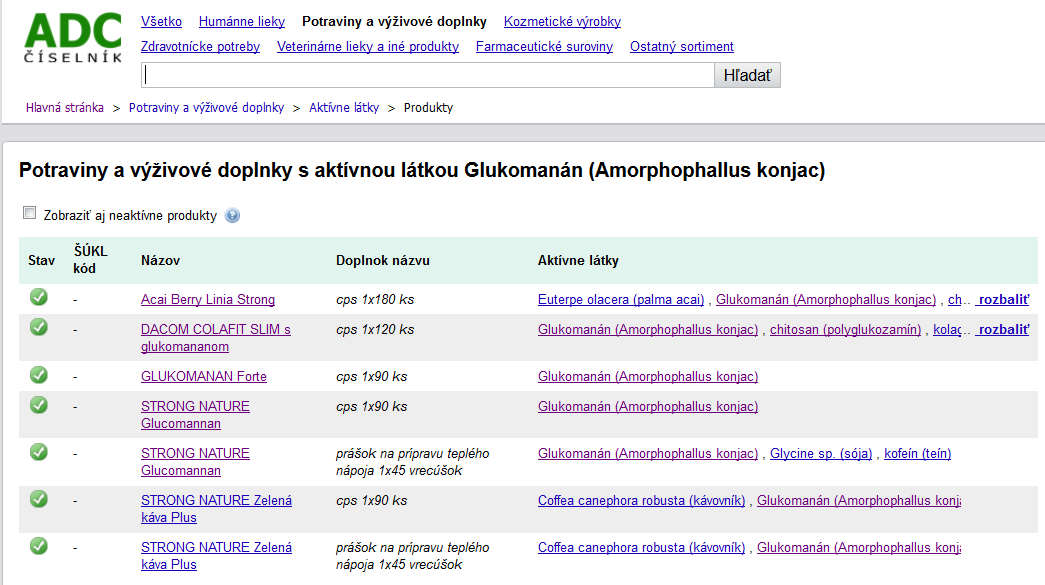The height and width of the screenshot is (585, 1045).
Task: Click the 'Produkty' breadcrumb text
Action: pos(429,108)
